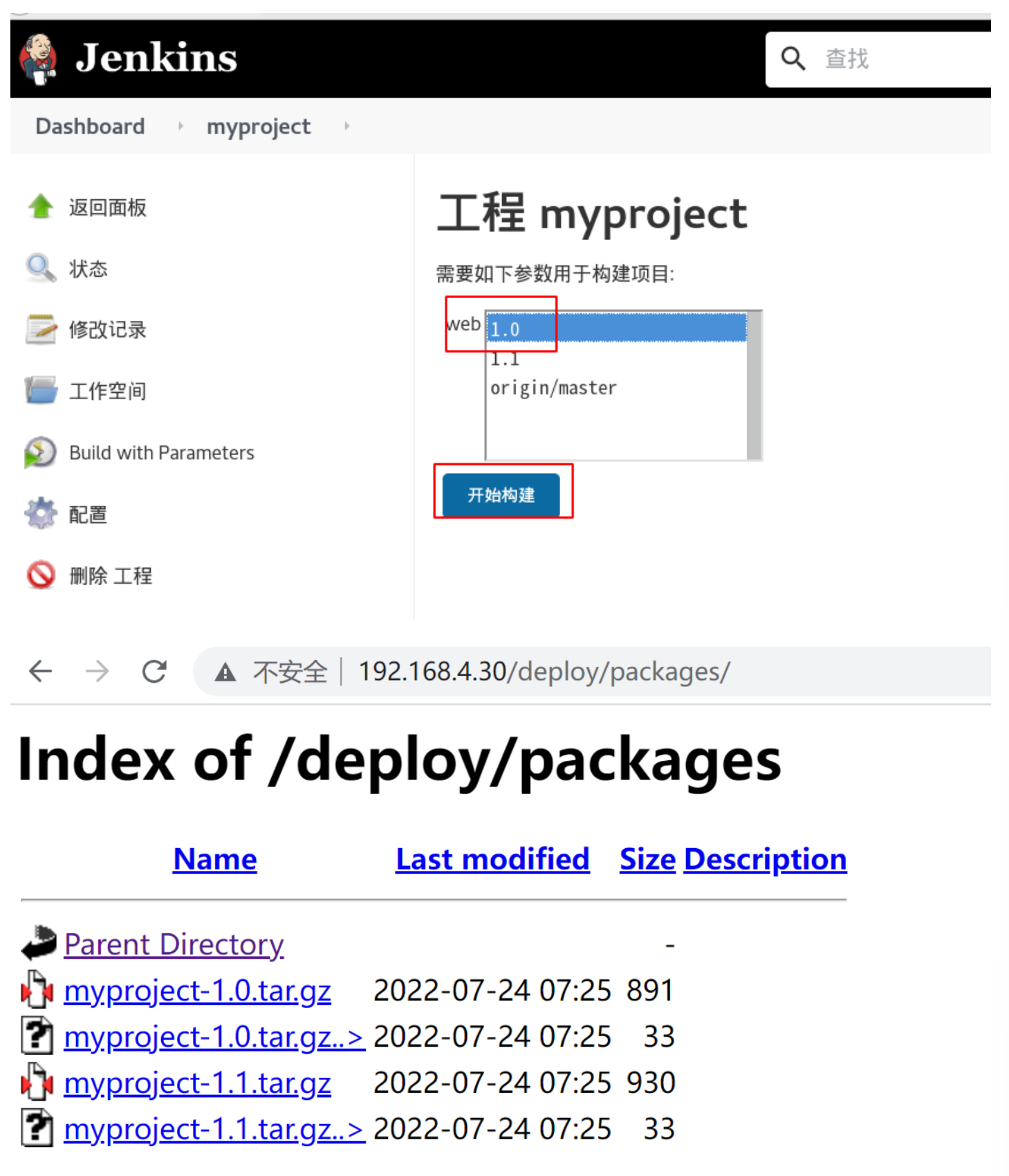1009x1176 pixels.
Task: Click the Parent Directory back-arrow icon
Action: coord(39,944)
